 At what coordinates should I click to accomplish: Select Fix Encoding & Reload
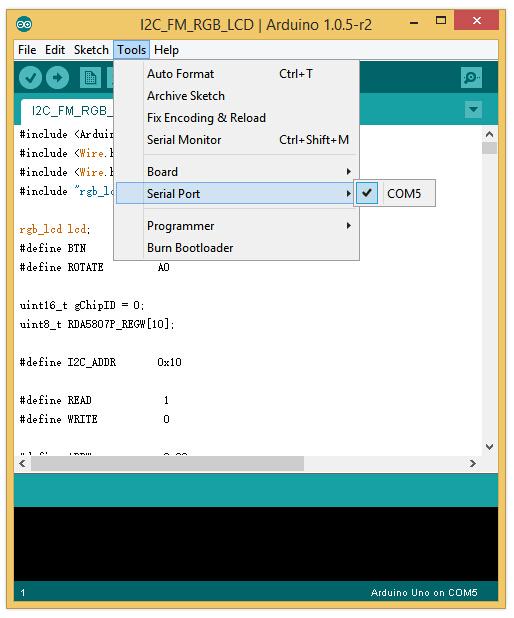pos(237,118)
